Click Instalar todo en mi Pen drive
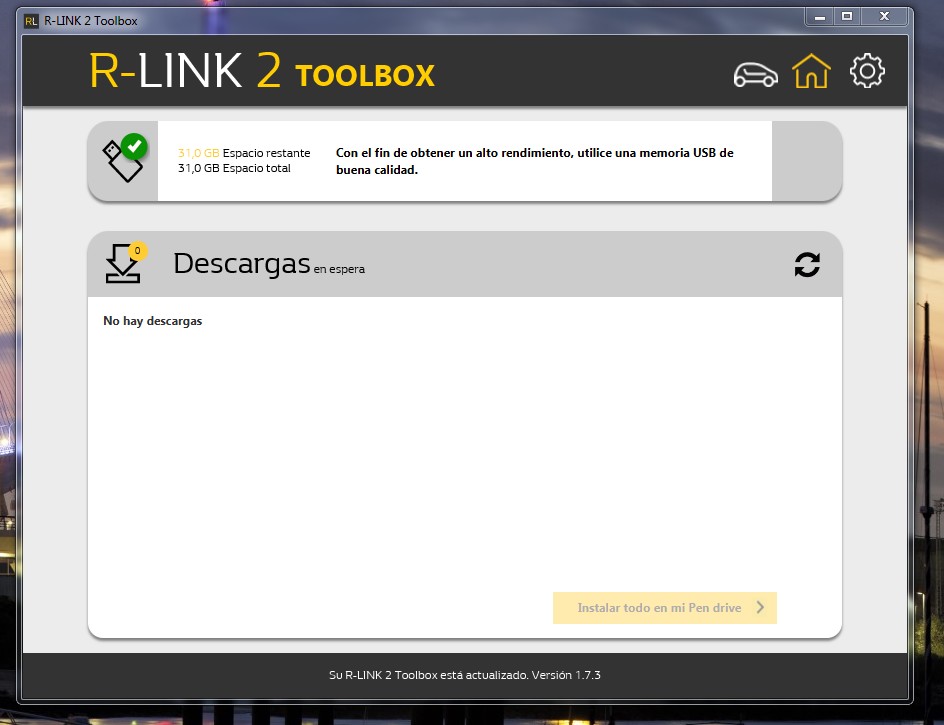944x725 pixels. (x=665, y=608)
